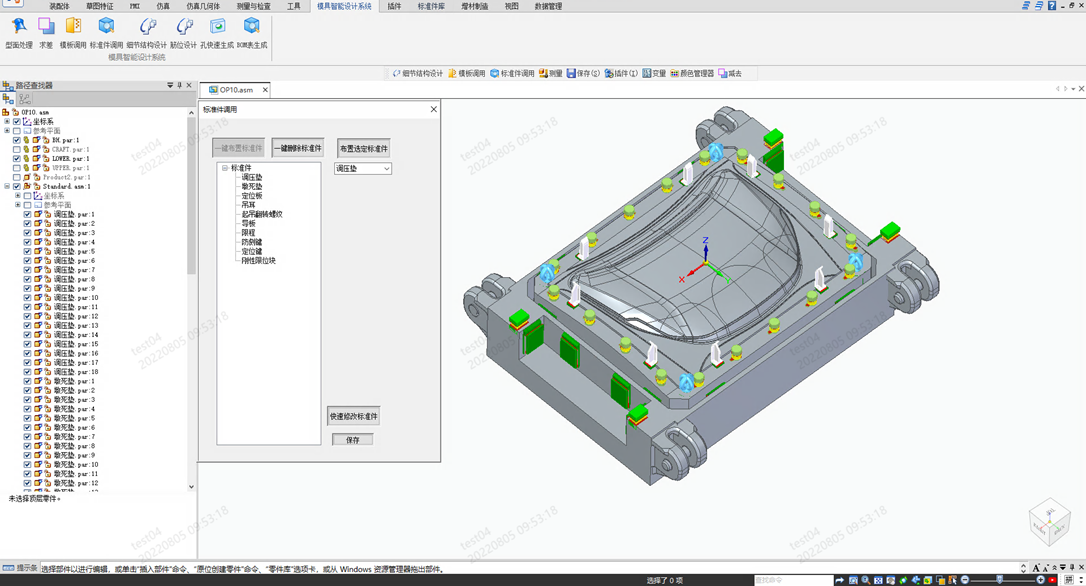Open 模板调用 in the ribbon
This screenshot has width=1086, height=586.
coord(73,33)
